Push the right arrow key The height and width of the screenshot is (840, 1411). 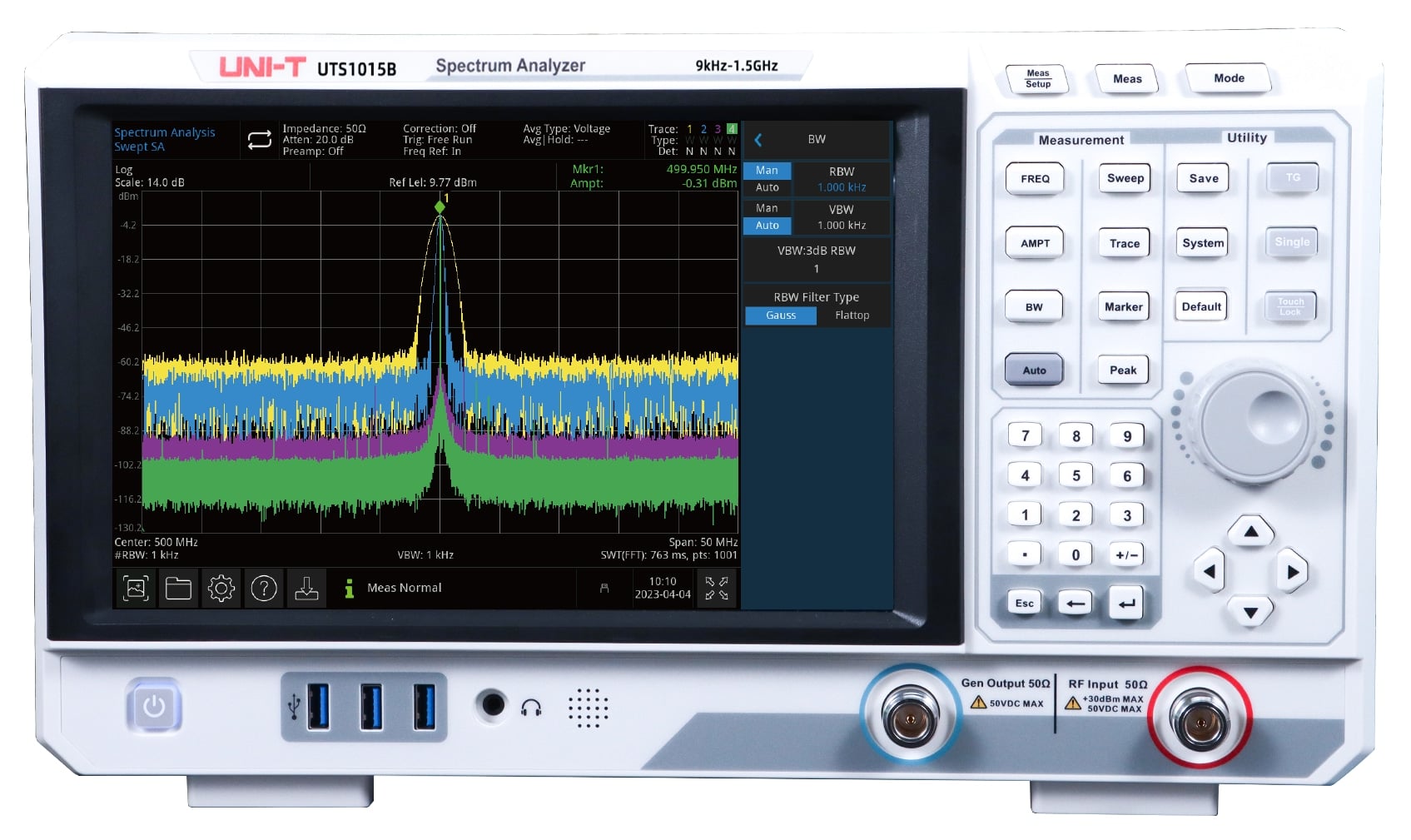coord(1292,571)
